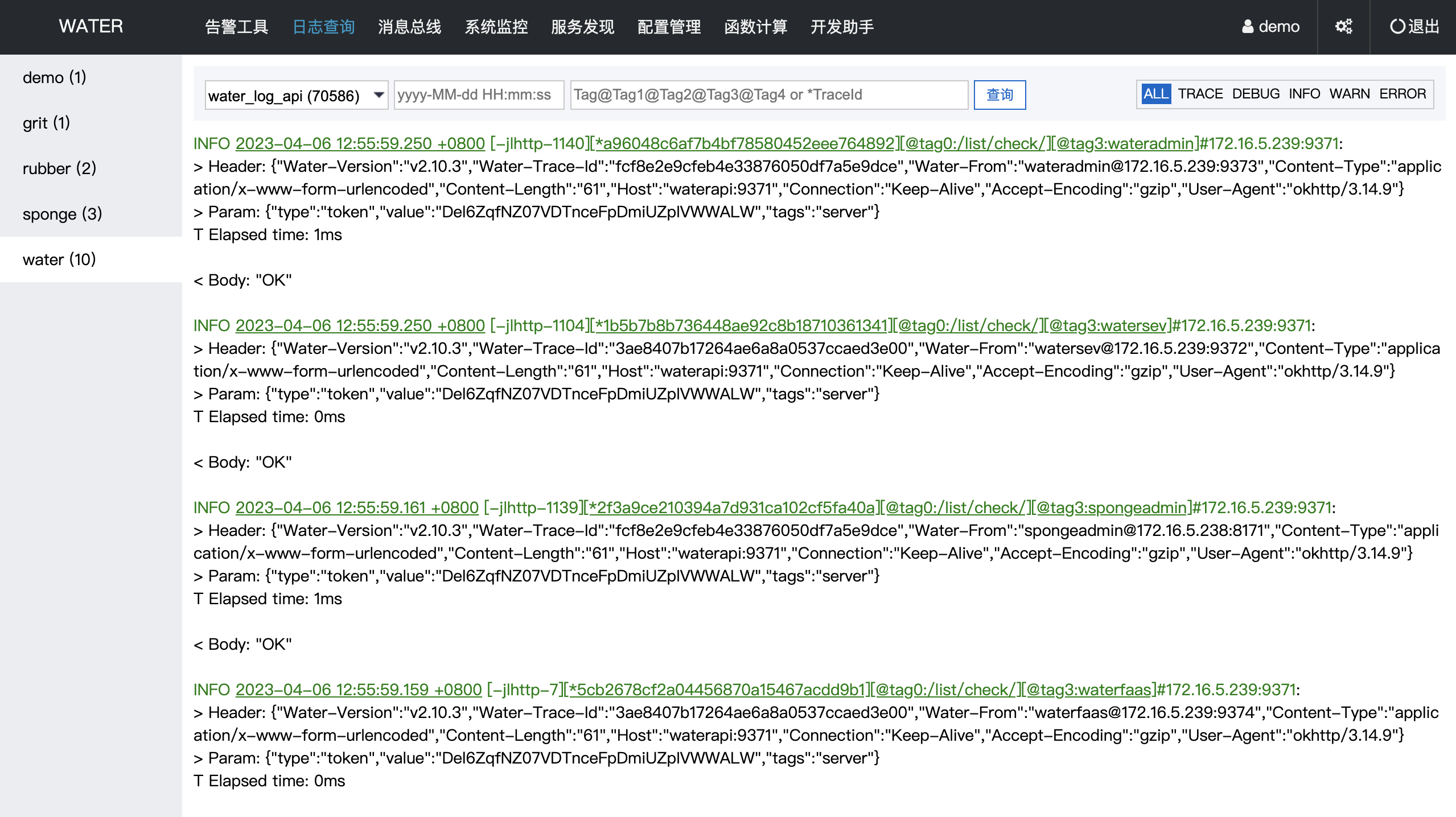
Task: Open the 日志查询 menu
Action: coord(323,27)
